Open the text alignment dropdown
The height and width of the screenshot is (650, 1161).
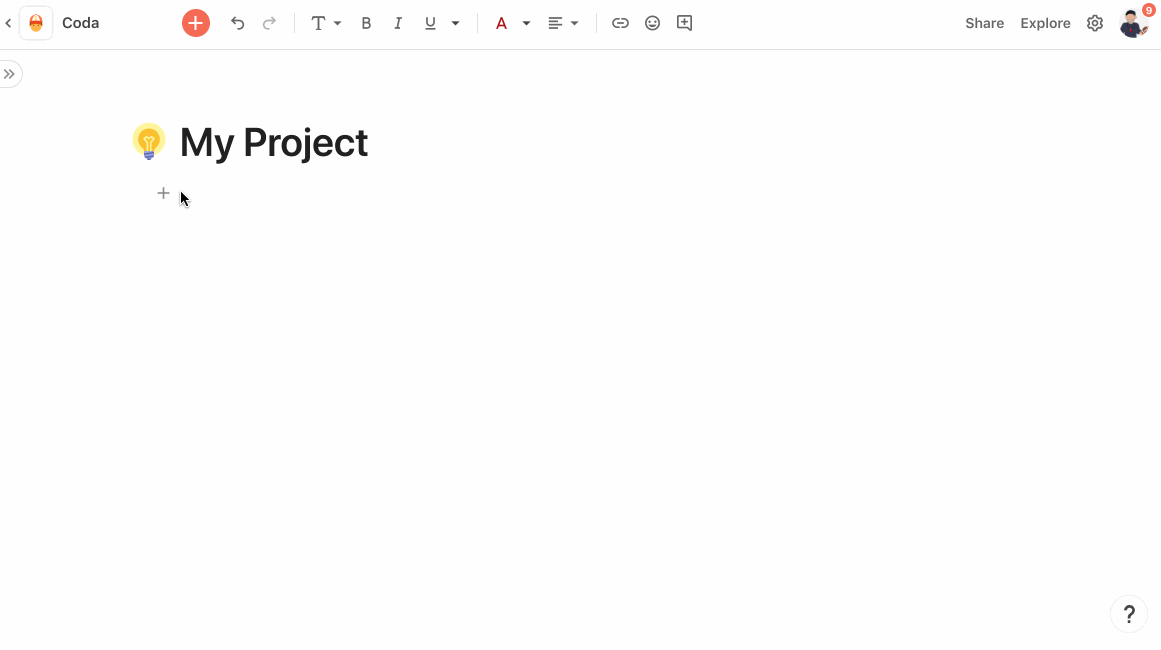click(x=563, y=23)
